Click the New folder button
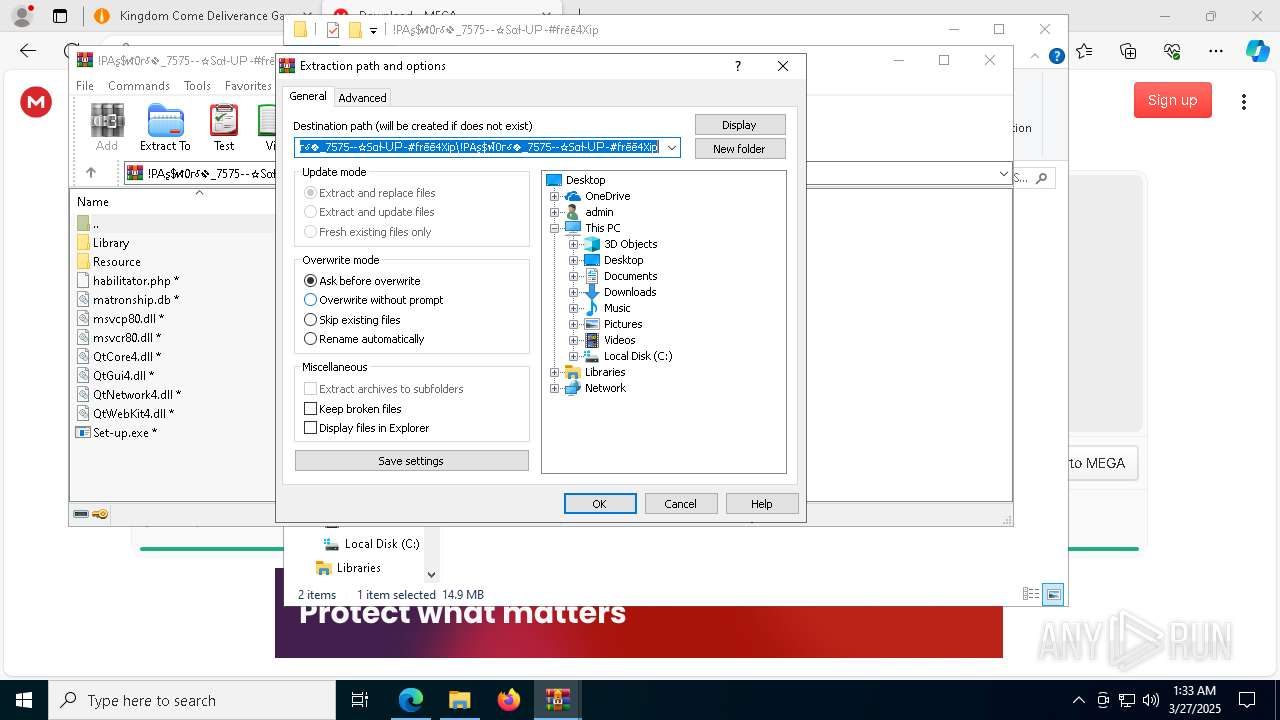Screen dimensions: 1280x720 [x=740, y=149]
